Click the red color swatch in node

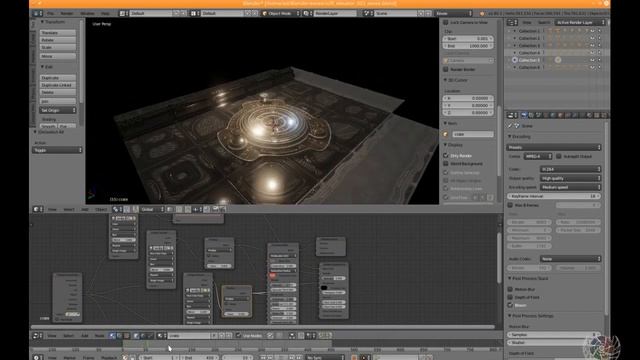pos(273,276)
